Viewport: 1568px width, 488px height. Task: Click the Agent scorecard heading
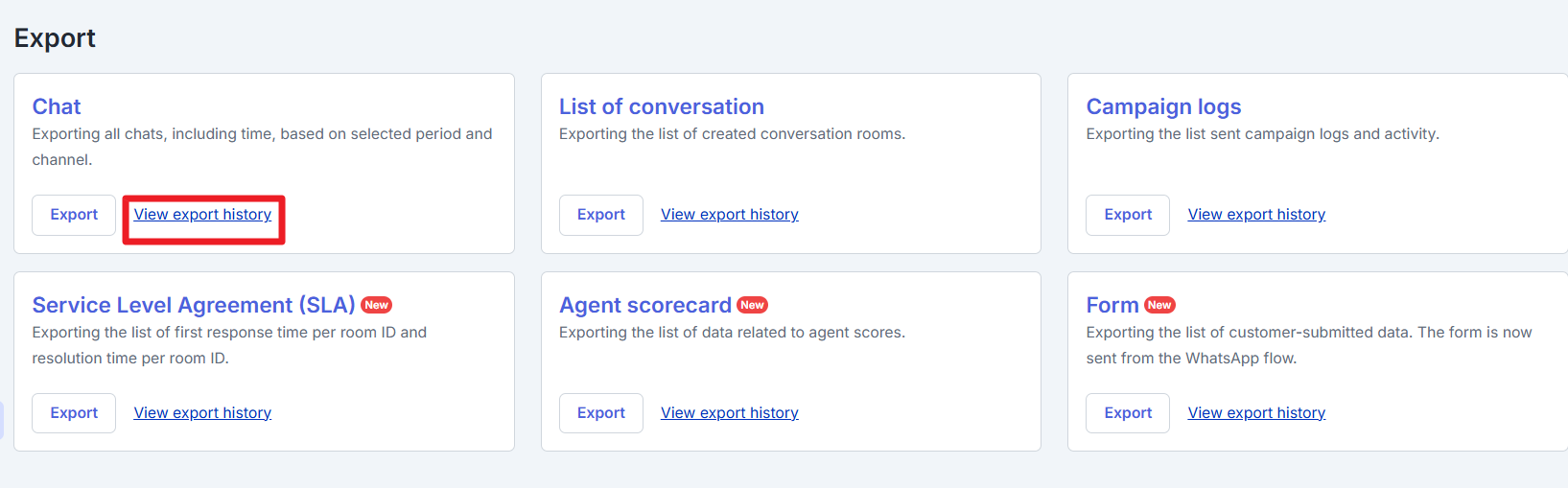645,305
